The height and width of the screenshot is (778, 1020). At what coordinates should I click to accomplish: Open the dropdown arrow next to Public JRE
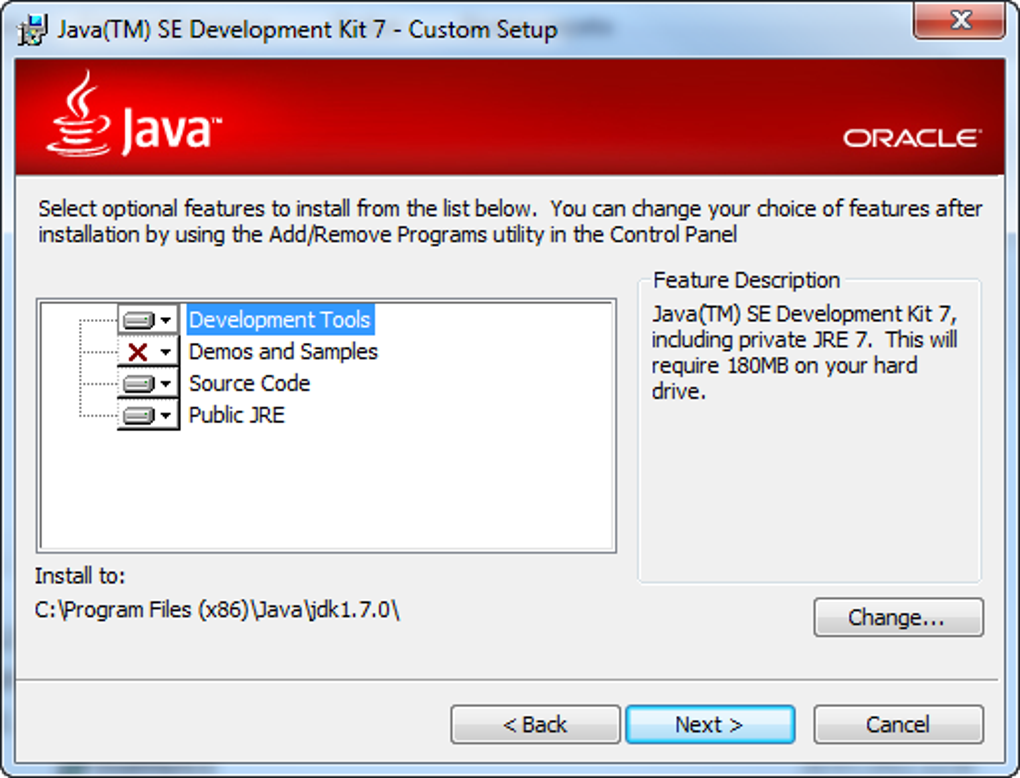[x=167, y=415]
